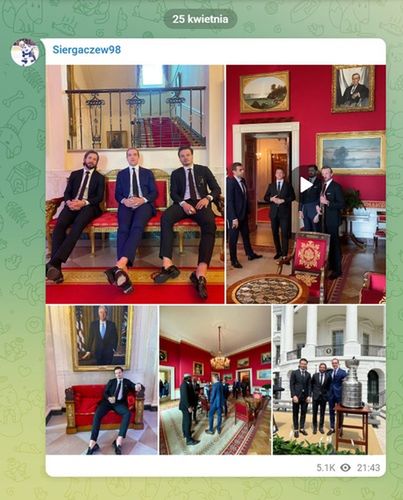403x500 pixels.
Task: Click the eye views icon
Action: (x=346, y=468)
